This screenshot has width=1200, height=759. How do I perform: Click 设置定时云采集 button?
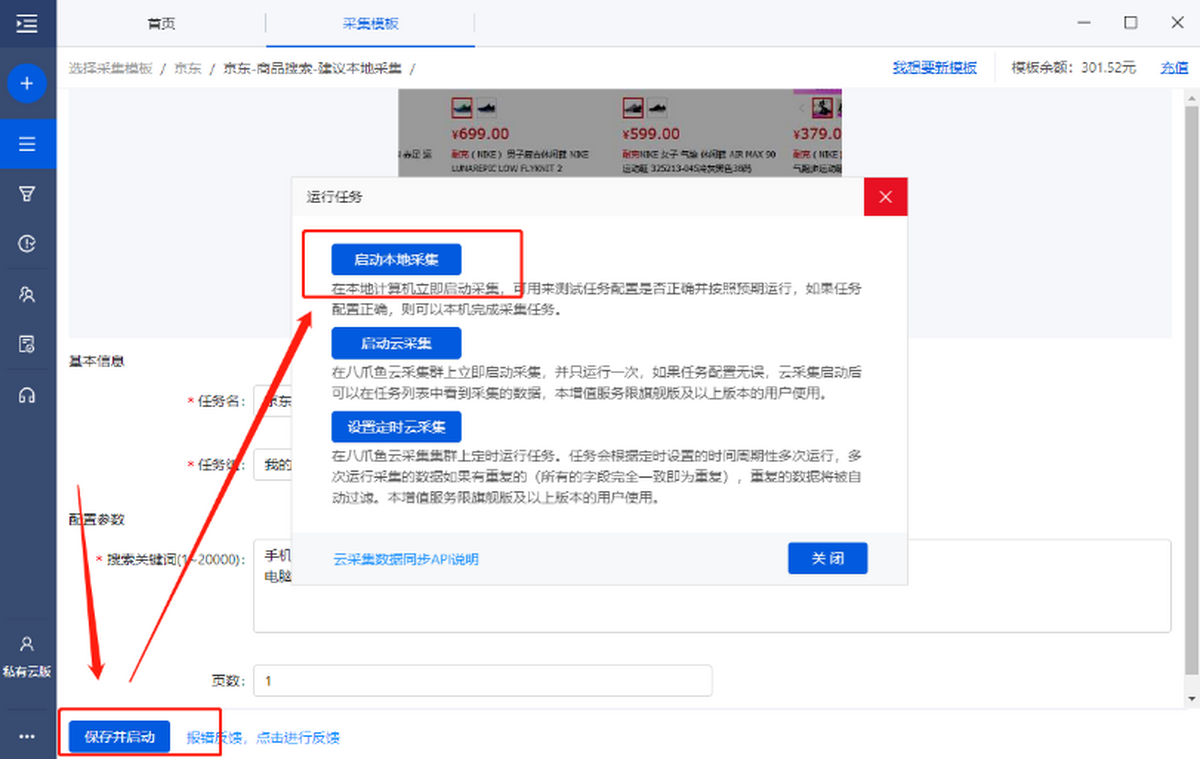point(396,427)
